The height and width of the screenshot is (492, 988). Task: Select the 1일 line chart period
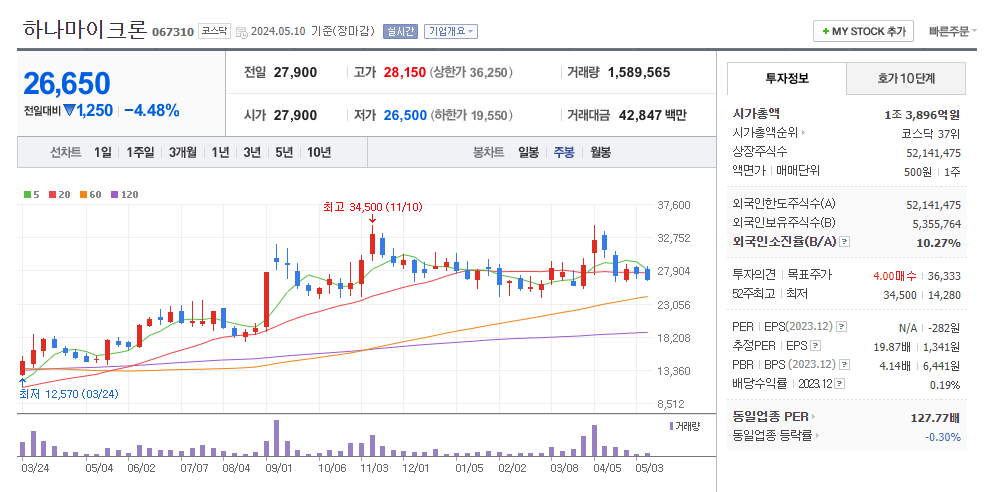point(103,152)
